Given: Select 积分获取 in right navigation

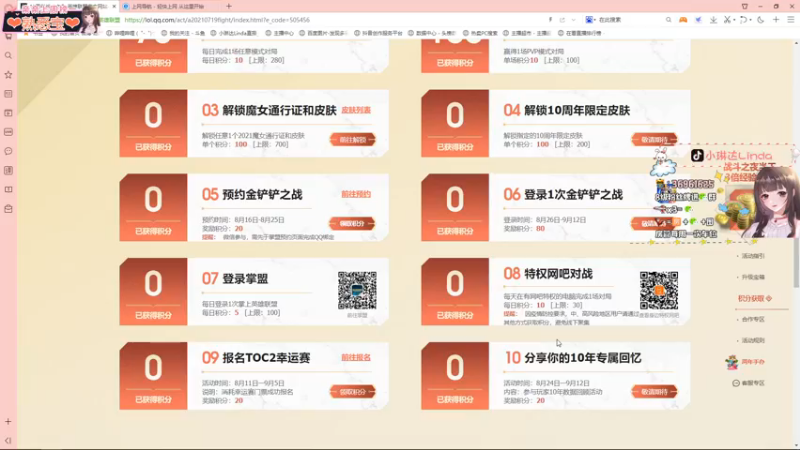Looking at the screenshot, I should (755, 298).
